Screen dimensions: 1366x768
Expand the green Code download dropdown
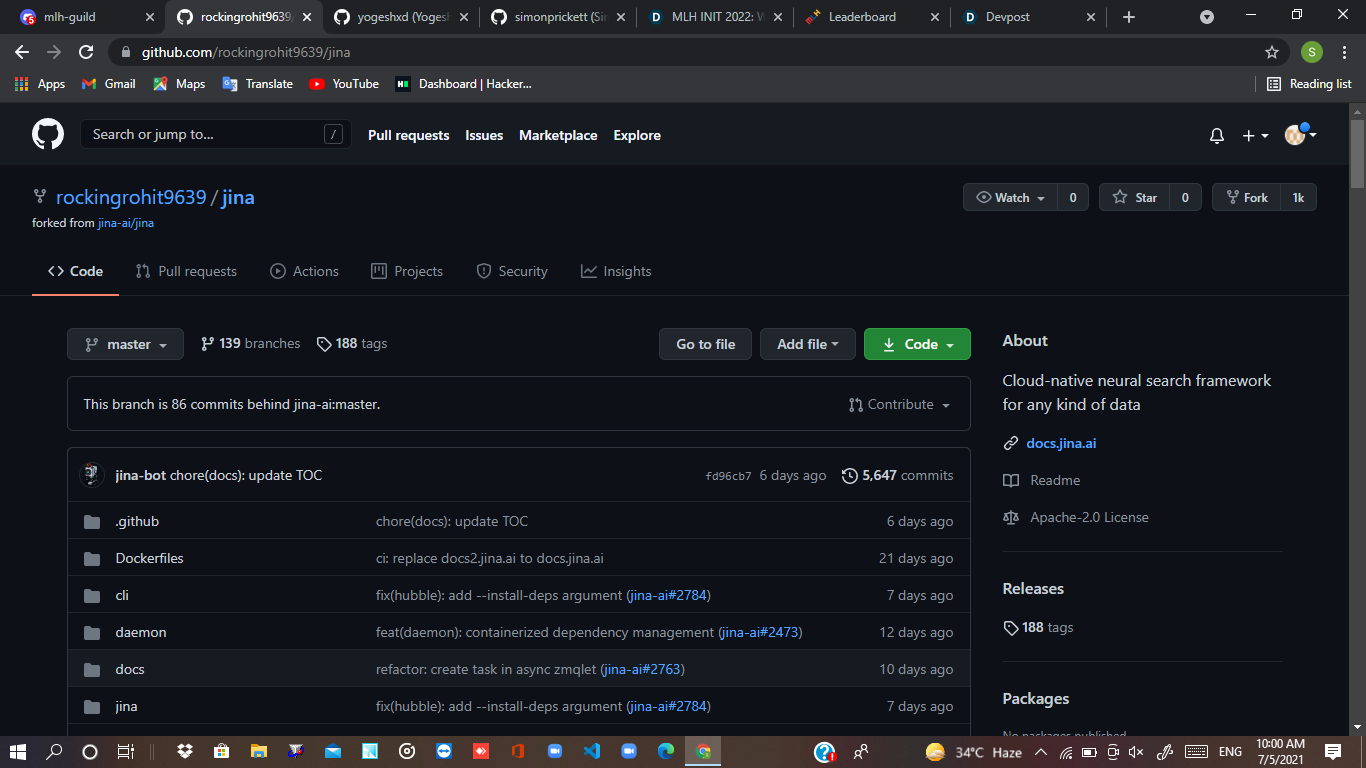[x=917, y=344]
